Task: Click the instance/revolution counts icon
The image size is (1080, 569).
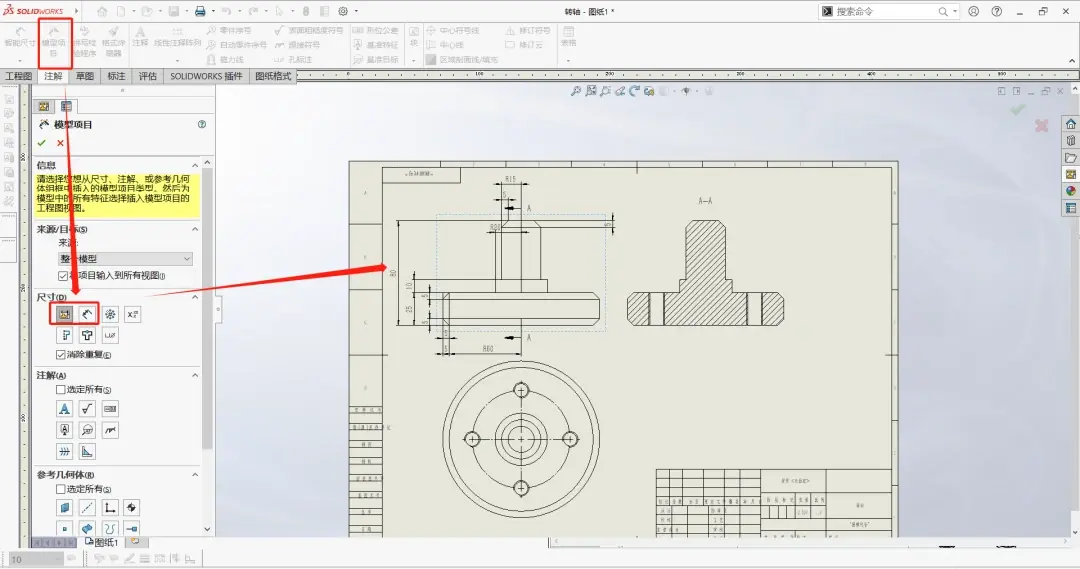Action: pyautogui.click(x=110, y=314)
